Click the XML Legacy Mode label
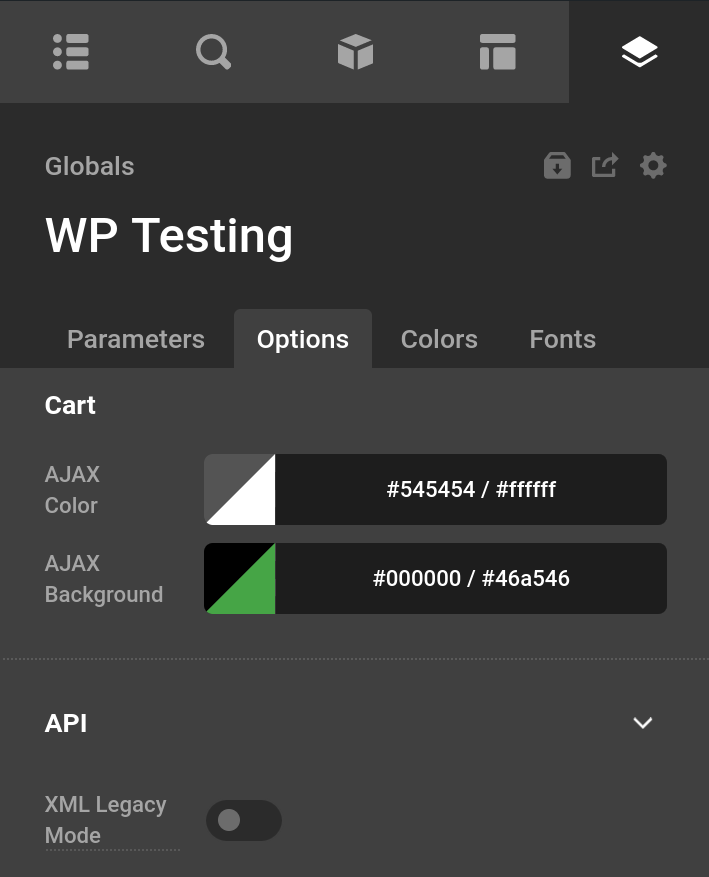This screenshot has width=709, height=877. pyautogui.click(x=105, y=820)
